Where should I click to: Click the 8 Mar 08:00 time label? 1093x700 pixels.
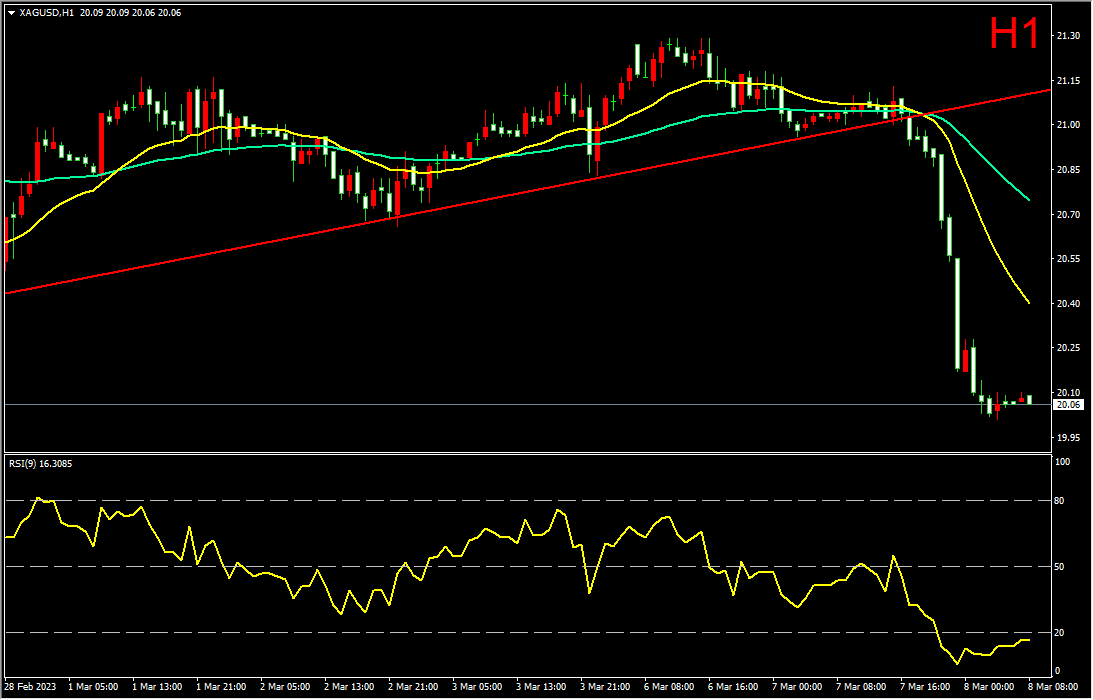point(1055,687)
